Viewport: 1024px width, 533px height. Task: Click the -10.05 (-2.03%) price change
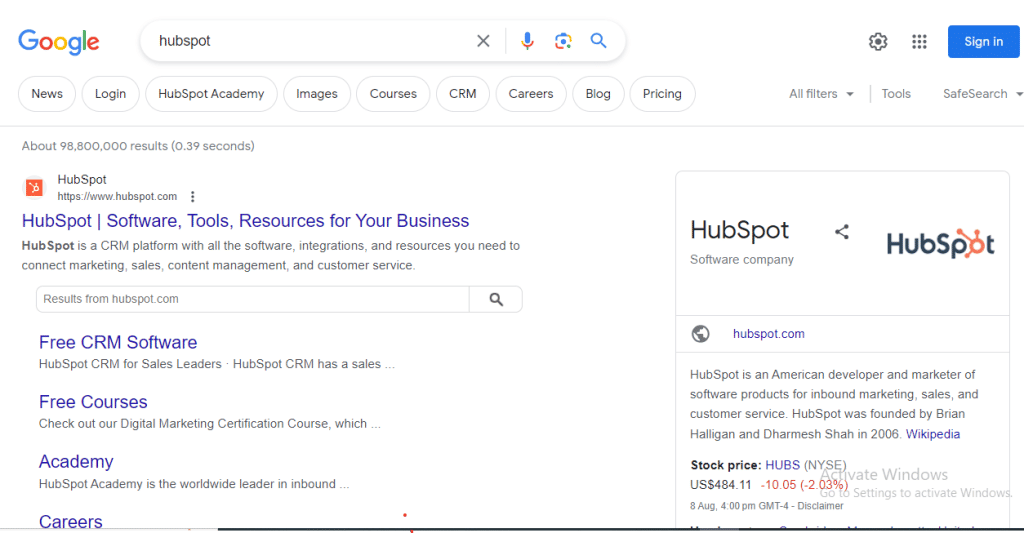point(804,485)
